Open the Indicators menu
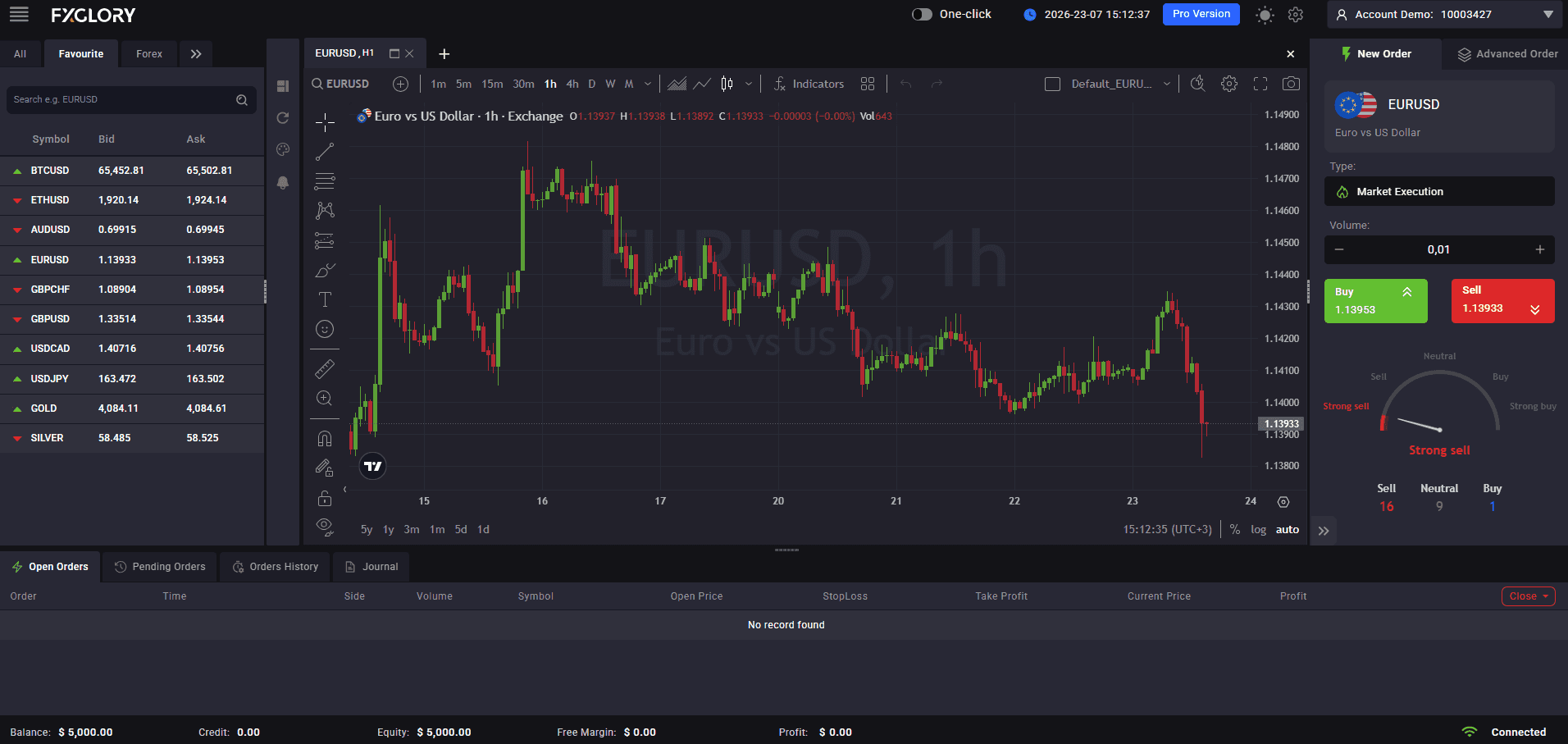This screenshot has width=1568, height=744. (809, 84)
